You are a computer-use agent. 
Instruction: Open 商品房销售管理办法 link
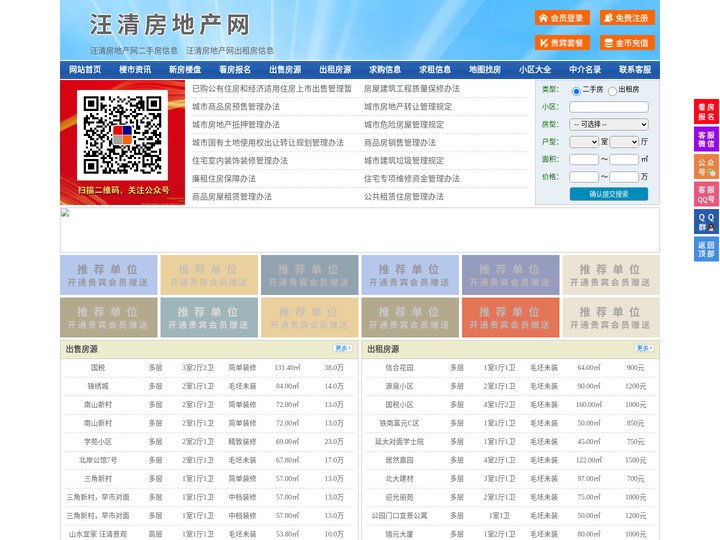[x=400, y=143]
